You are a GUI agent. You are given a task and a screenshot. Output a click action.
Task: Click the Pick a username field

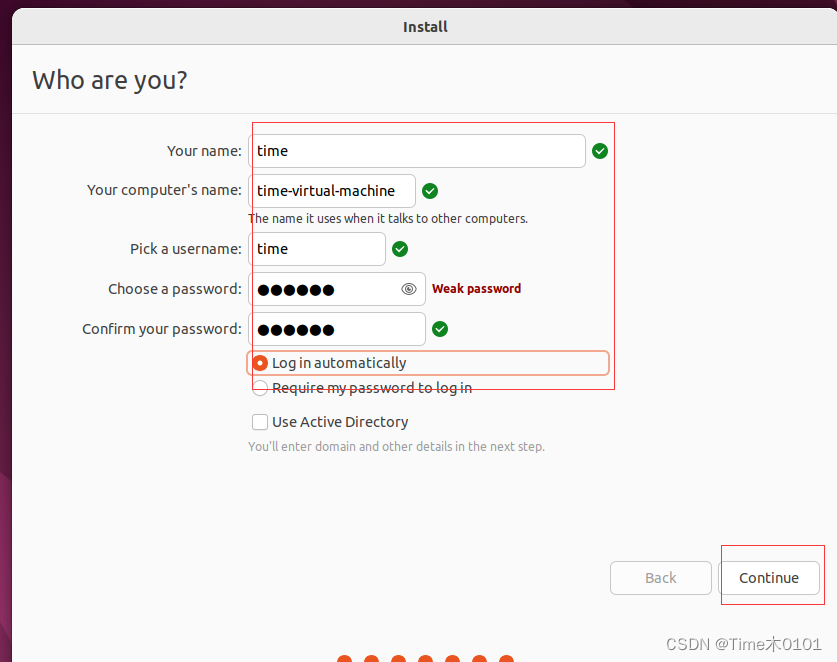(x=317, y=249)
